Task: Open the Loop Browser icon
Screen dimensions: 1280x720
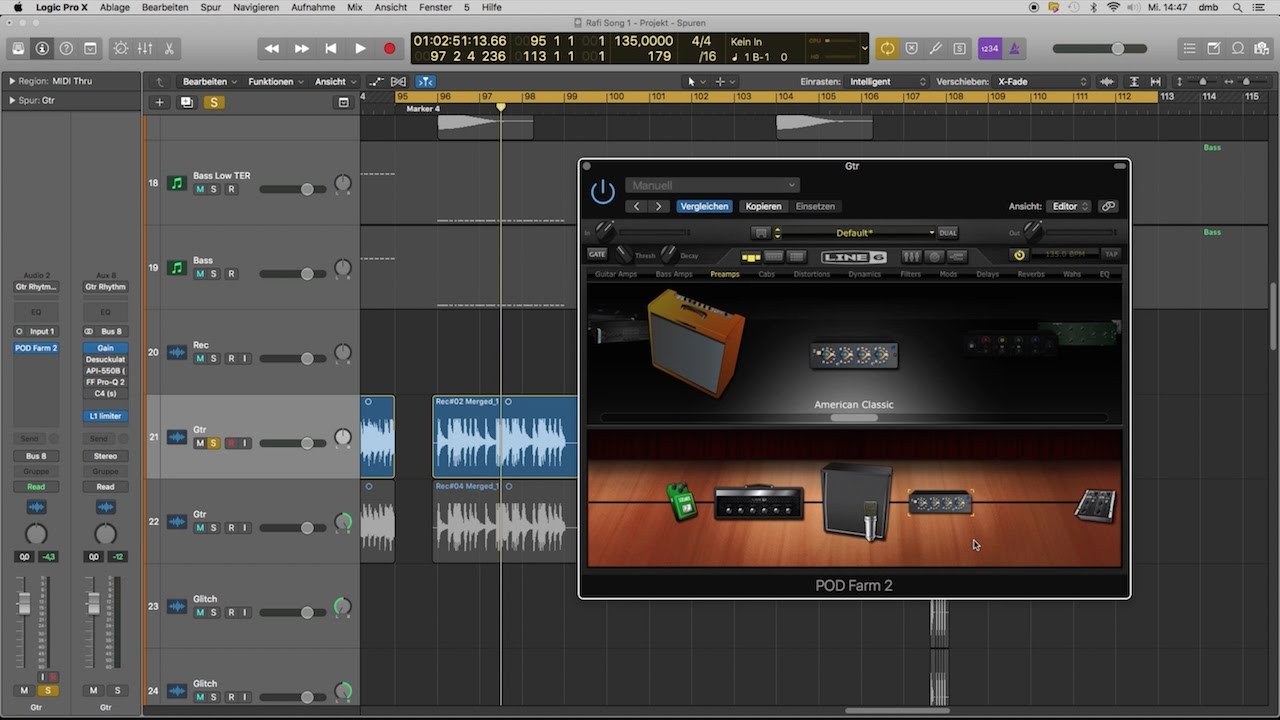Action: [1238, 48]
